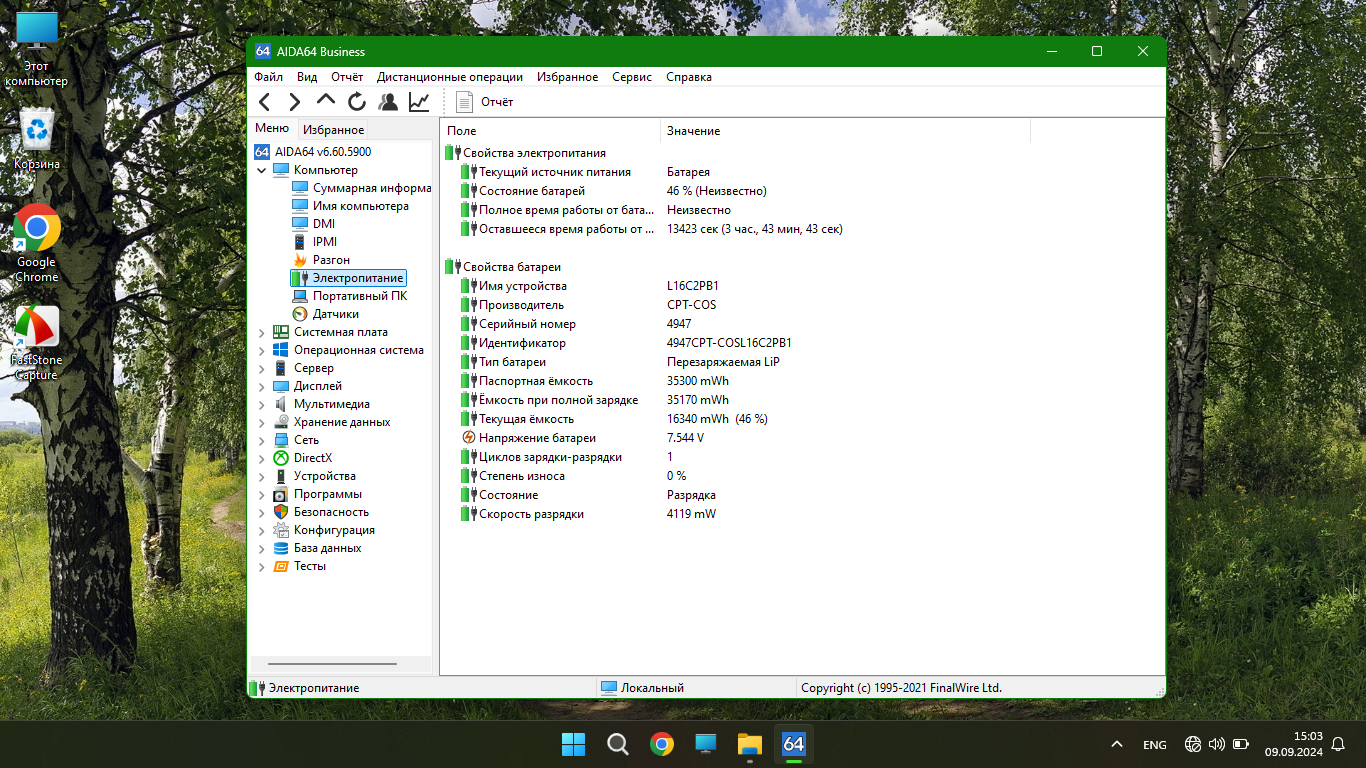
Task: Expand the Хранение данных node
Action: [x=262, y=423]
